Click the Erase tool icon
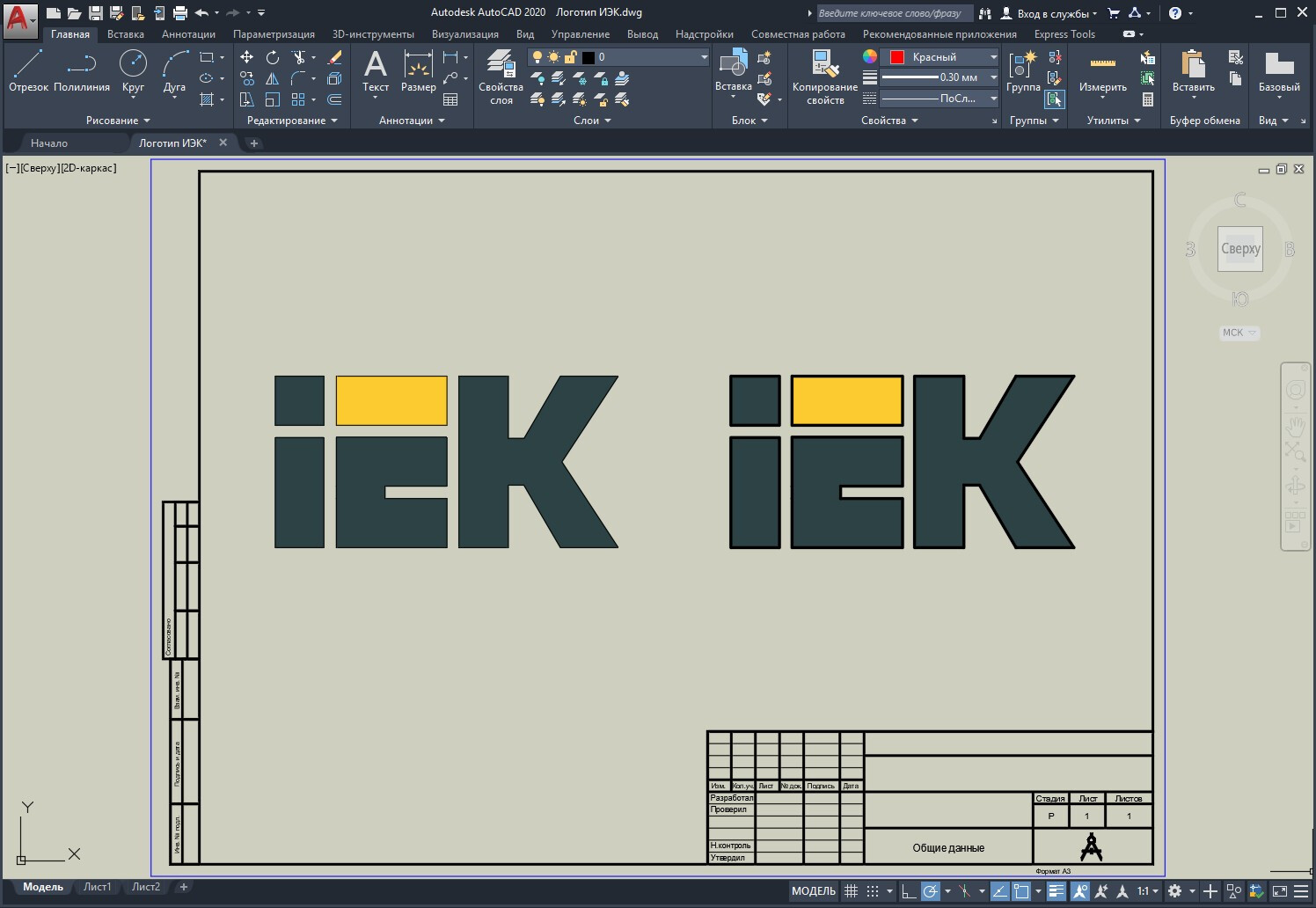 (x=334, y=57)
